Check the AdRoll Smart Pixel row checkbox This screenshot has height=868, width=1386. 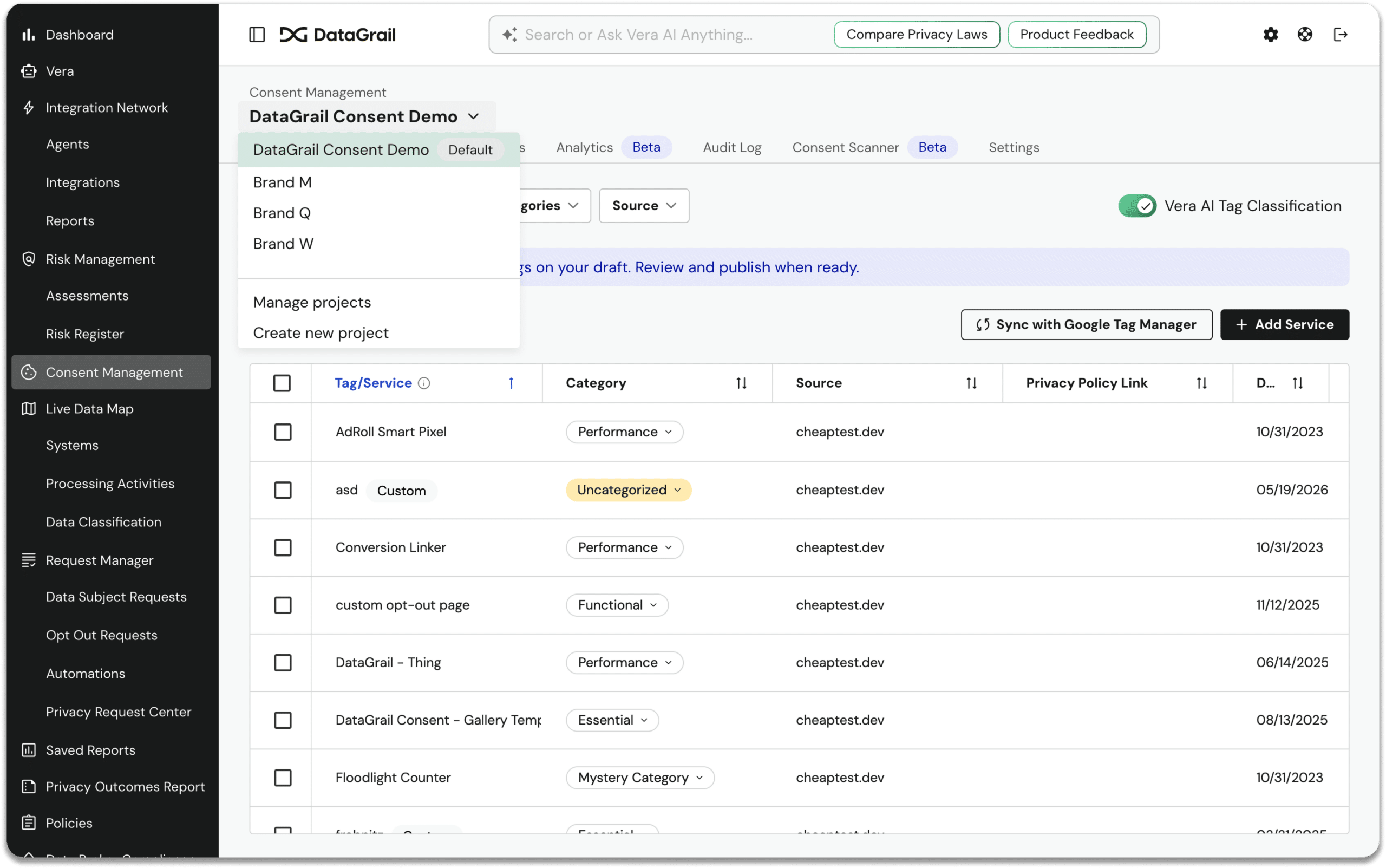point(283,432)
